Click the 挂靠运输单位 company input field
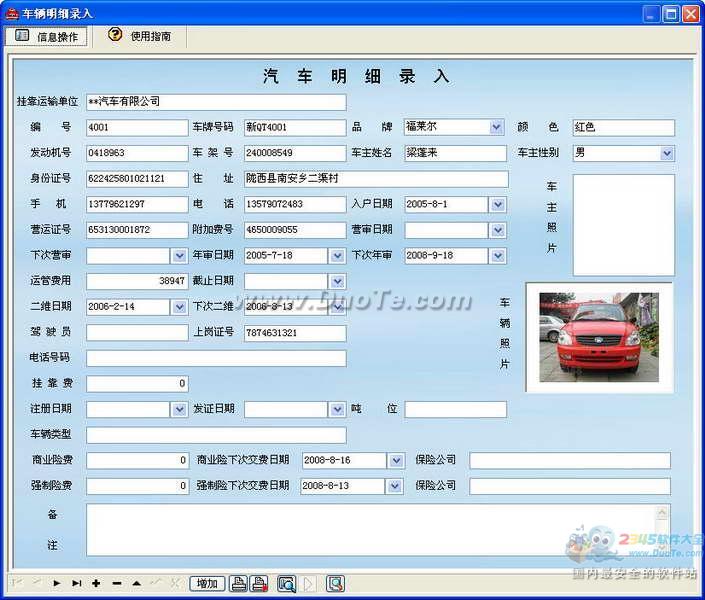Screen dimensions: 705x600 [x=216, y=102]
